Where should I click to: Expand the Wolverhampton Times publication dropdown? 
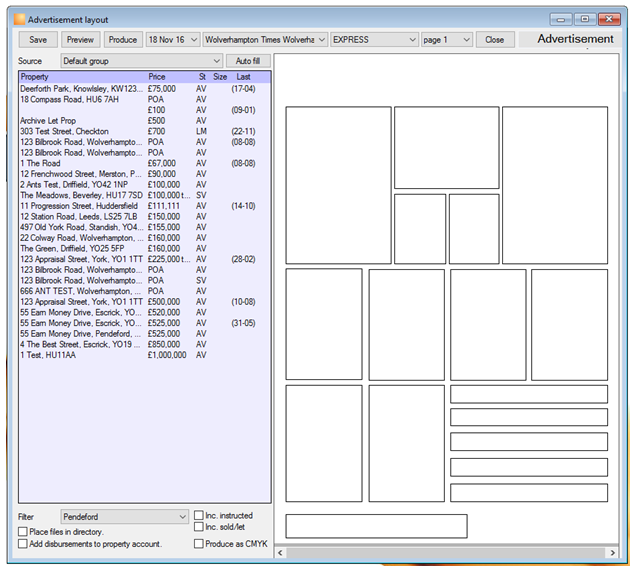click(x=265, y=40)
